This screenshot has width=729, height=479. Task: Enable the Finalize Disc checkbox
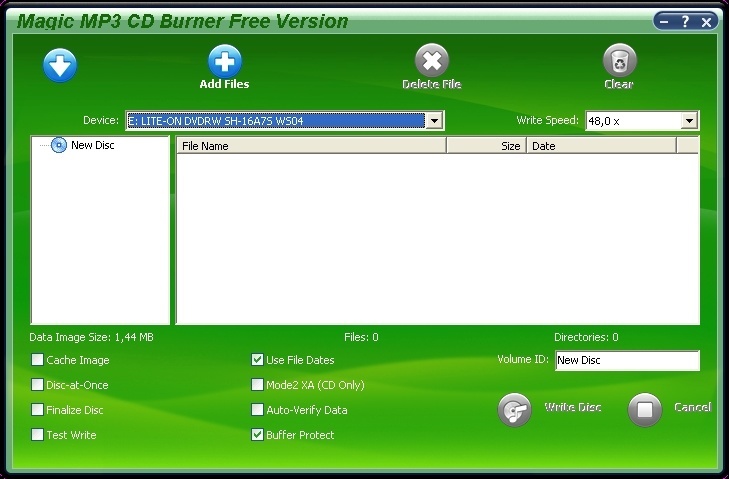(x=37, y=410)
